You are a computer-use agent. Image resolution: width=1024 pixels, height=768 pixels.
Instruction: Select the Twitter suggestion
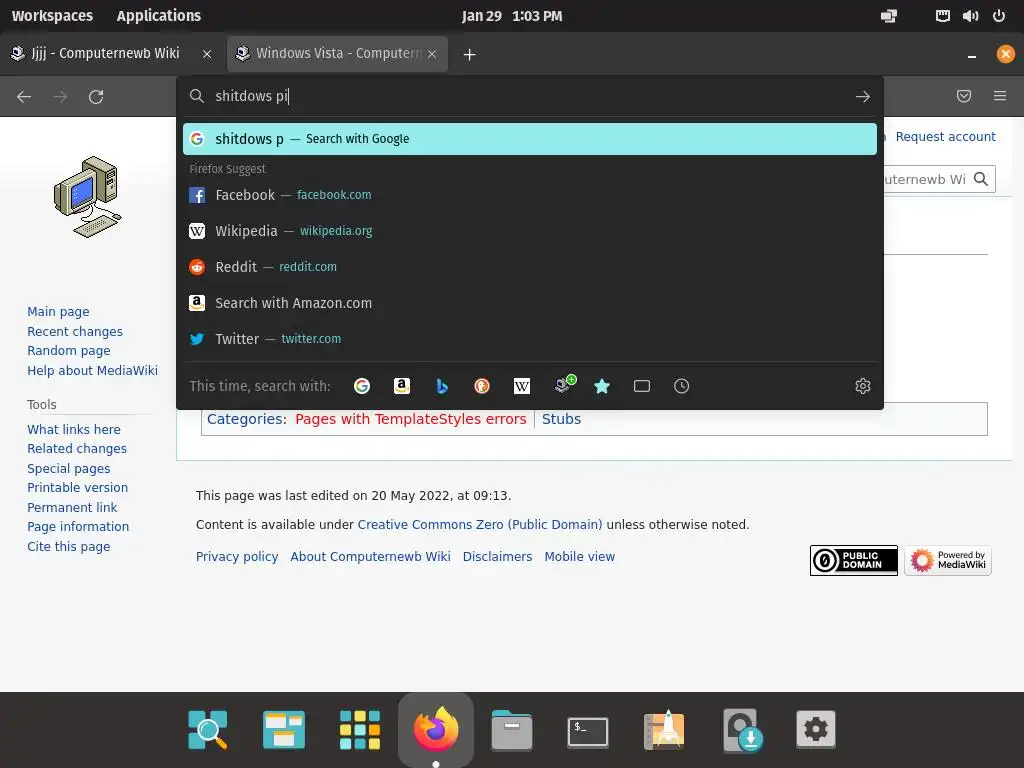tap(530, 339)
